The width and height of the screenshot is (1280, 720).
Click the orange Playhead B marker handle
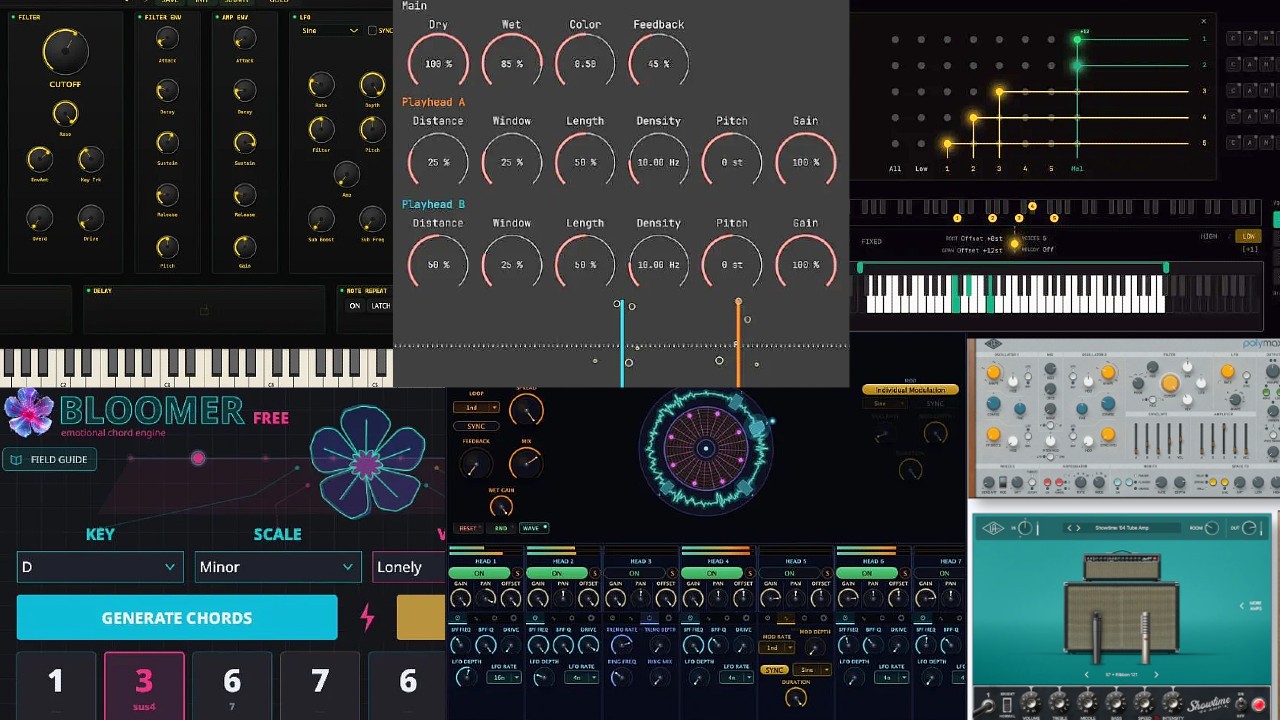pos(738,301)
